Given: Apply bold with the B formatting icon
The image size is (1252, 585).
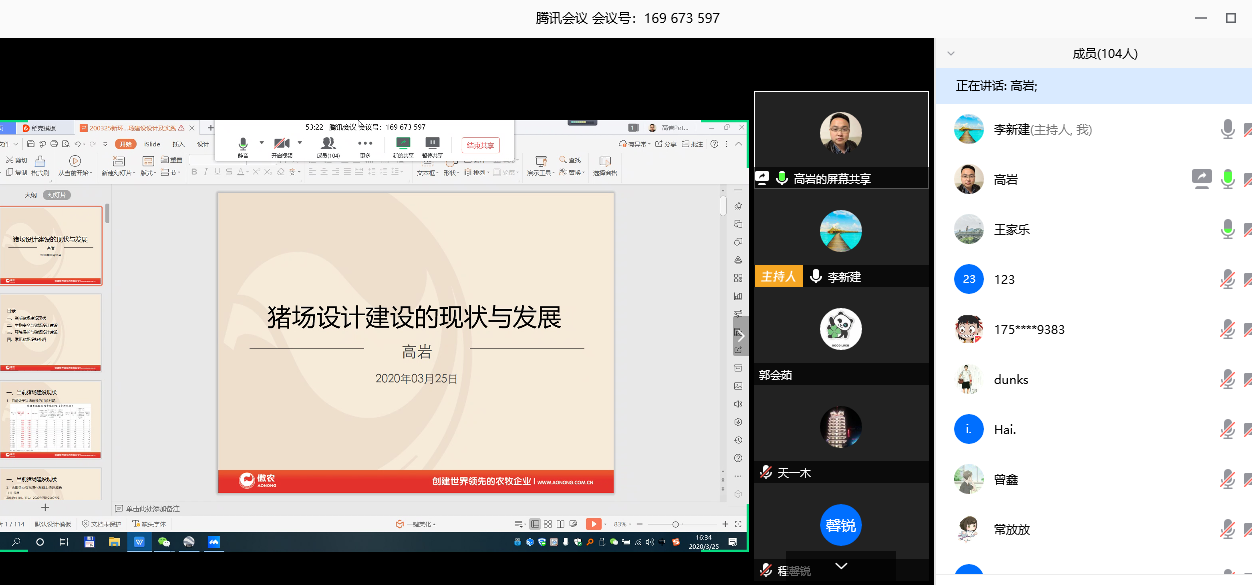Looking at the screenshot, I should pyautogui.click(x=196, y=171).
